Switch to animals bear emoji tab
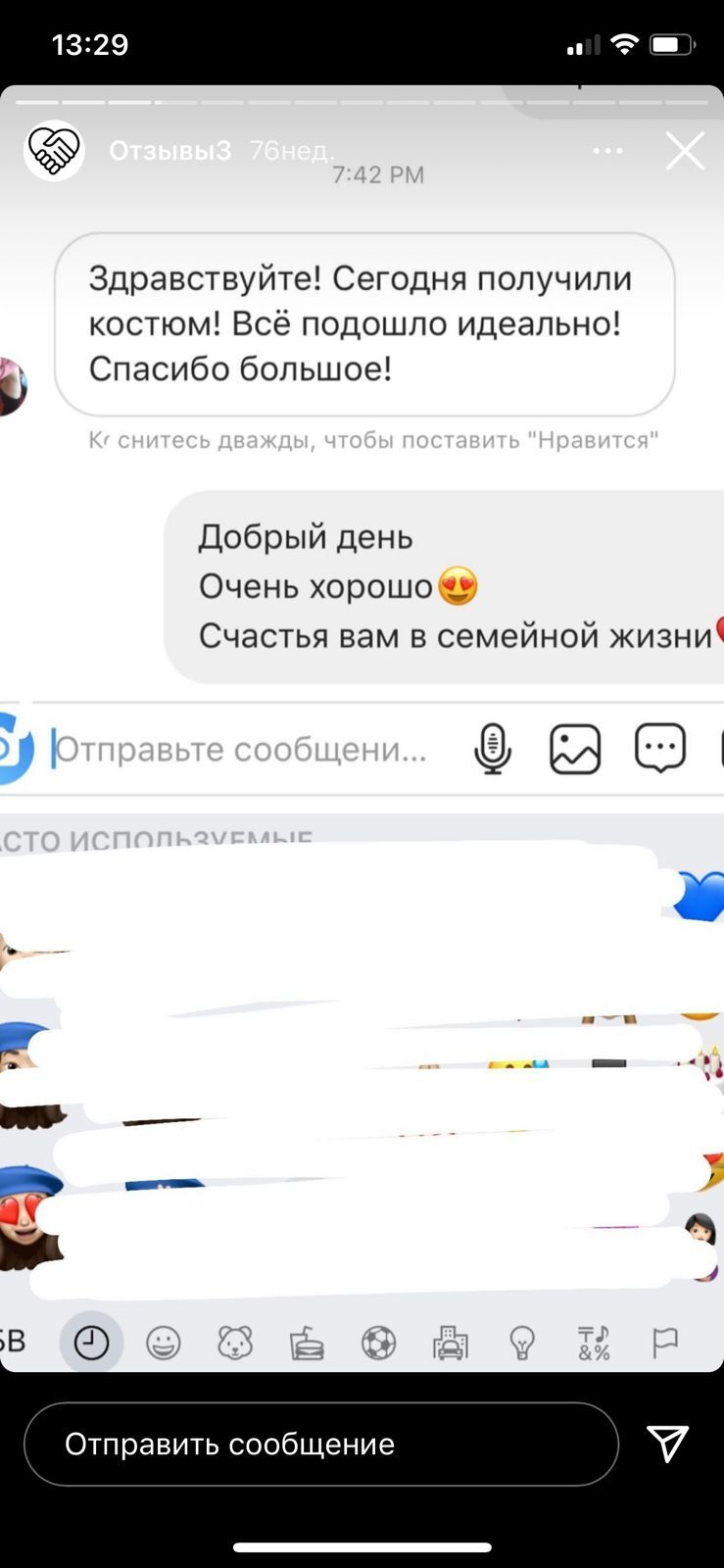This screenshot has height=1568, width=724. click(x=235, y=1343)
